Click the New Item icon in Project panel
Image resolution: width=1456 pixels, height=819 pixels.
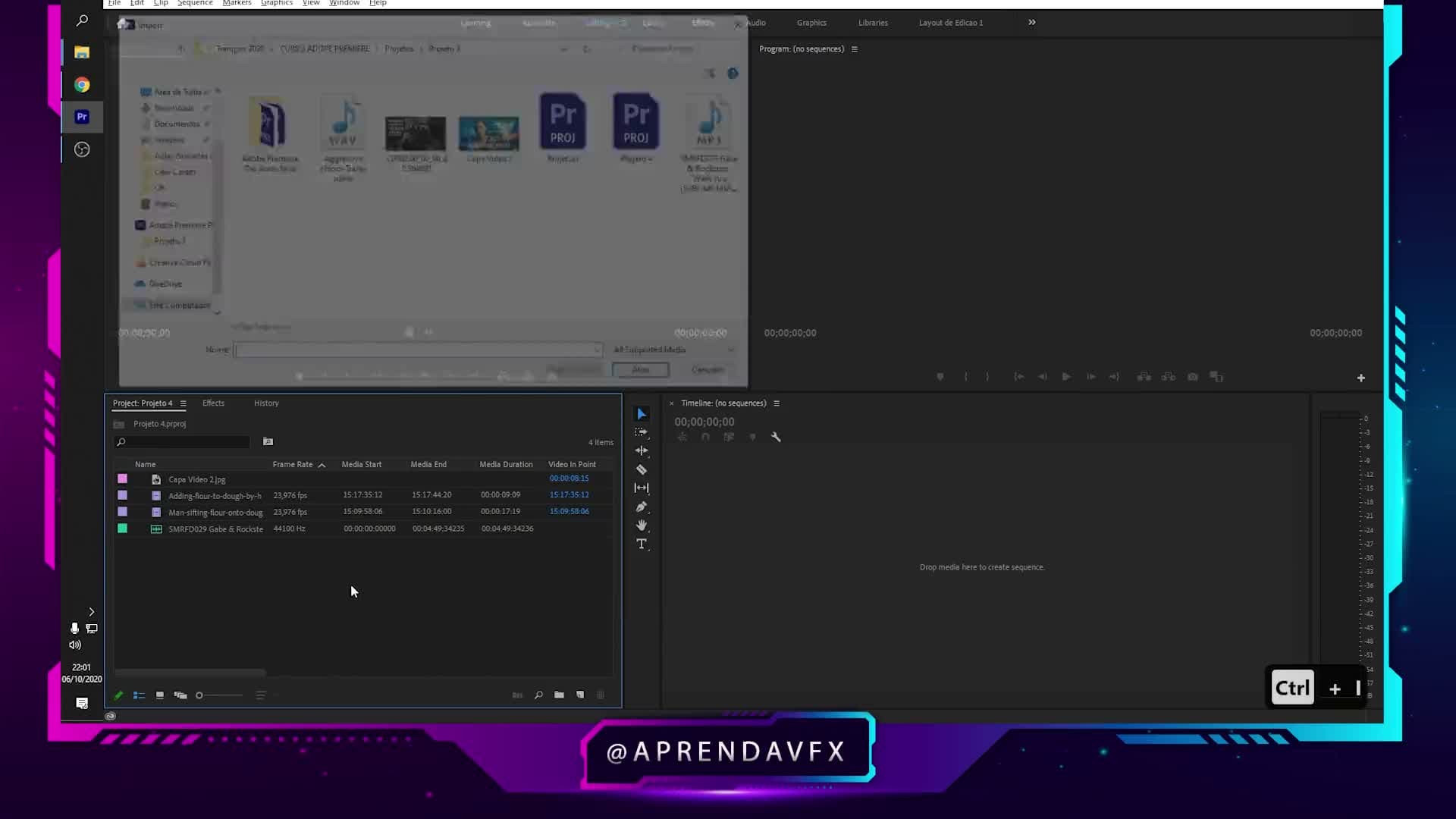pos(580,695)
